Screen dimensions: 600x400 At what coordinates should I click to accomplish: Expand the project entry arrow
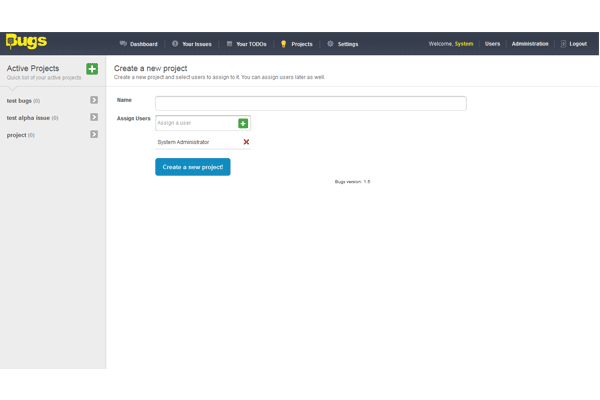pos(94,134)
